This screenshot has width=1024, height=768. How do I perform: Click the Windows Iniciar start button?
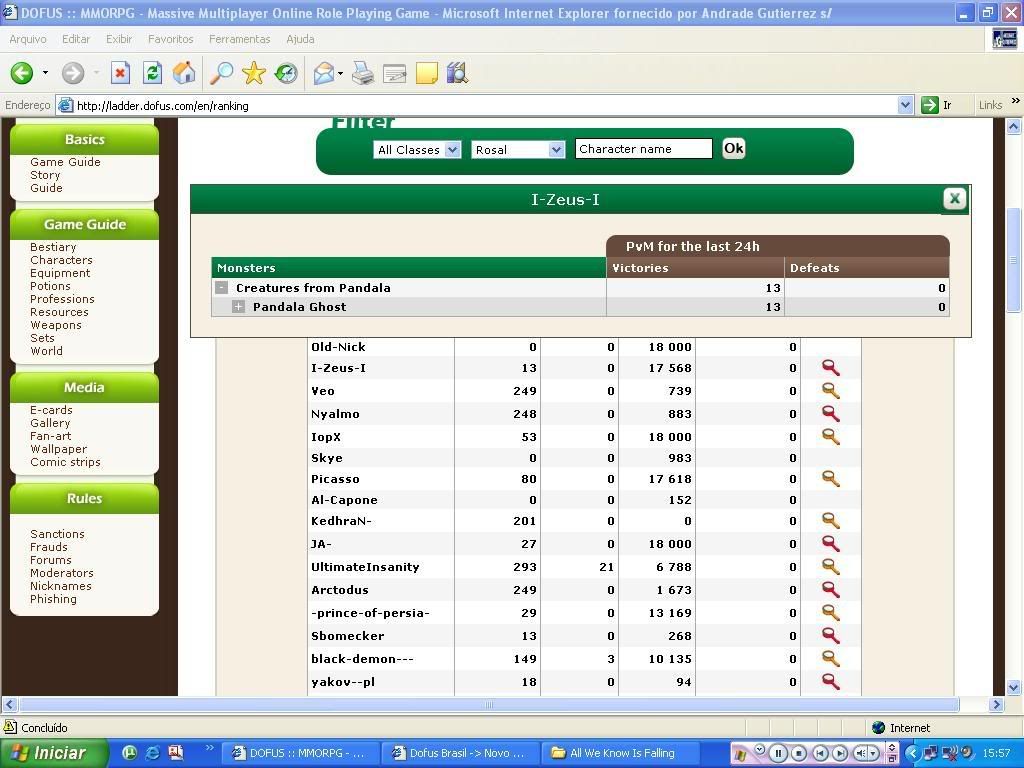[48, 753]
